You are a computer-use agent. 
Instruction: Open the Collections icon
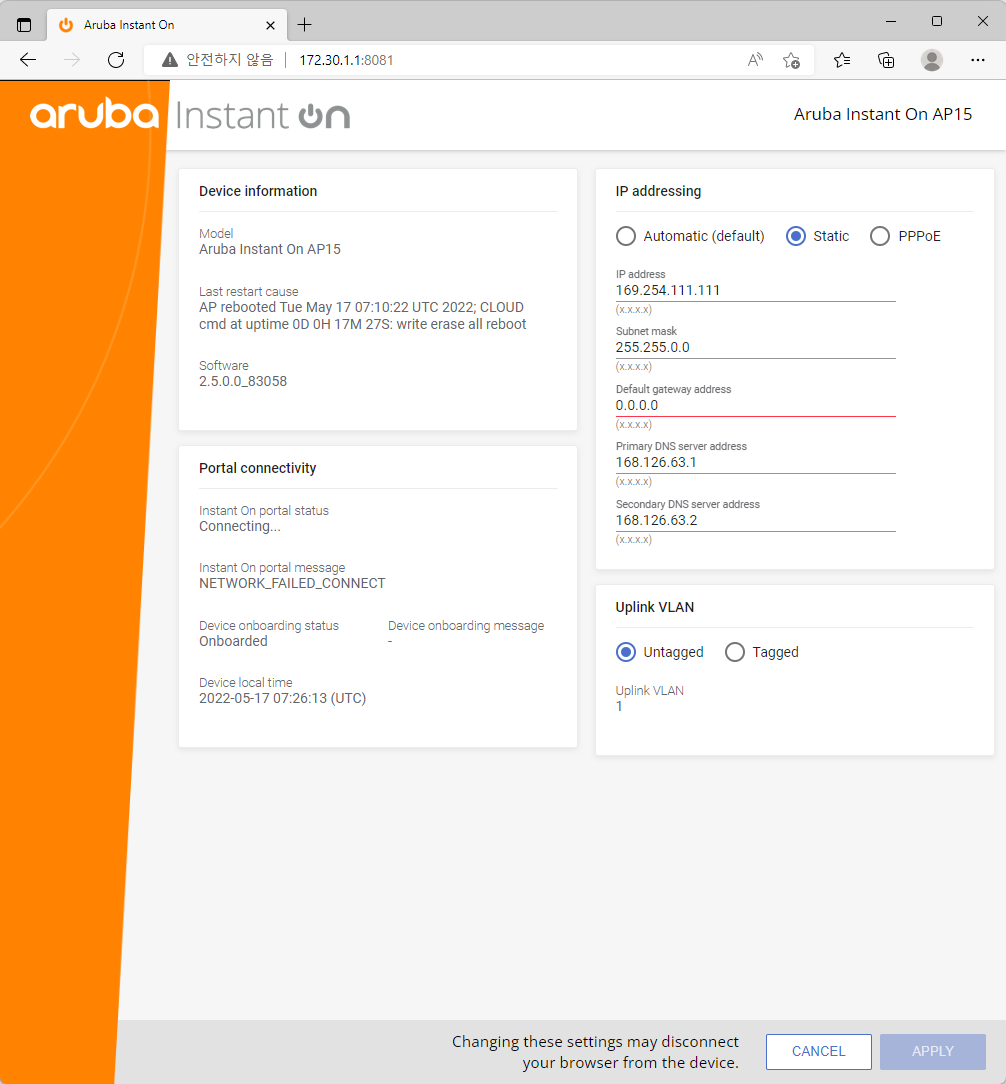886,60
